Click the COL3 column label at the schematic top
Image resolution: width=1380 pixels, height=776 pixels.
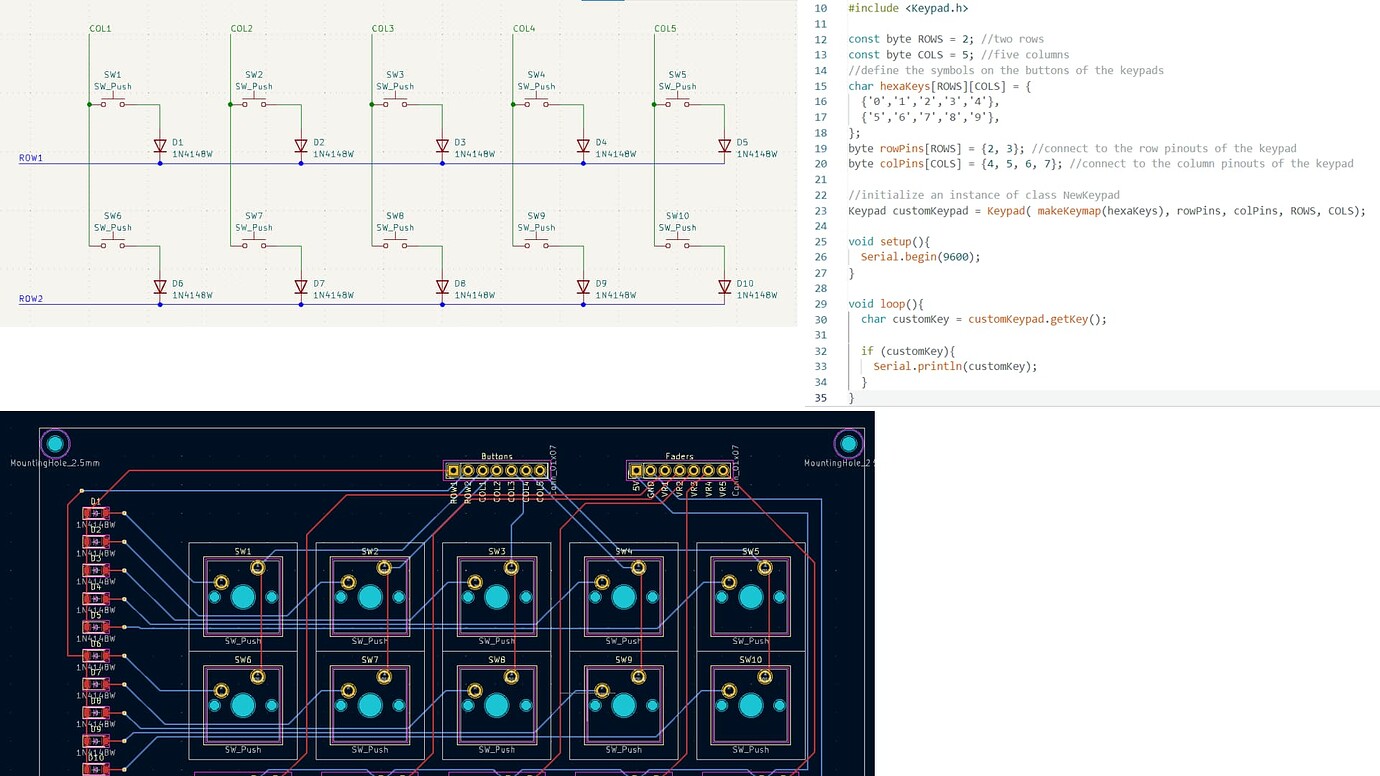tap(382, 28)
